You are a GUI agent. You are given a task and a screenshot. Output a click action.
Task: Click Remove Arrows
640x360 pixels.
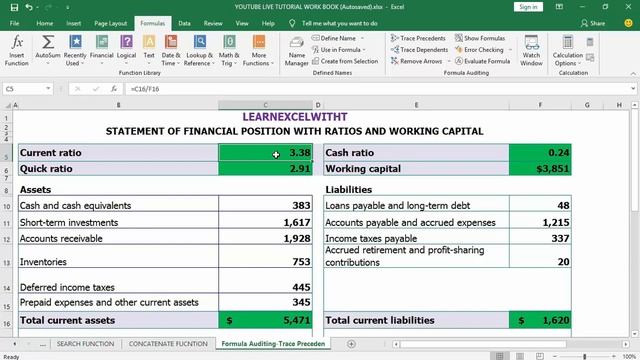click(x=416, y=61)
